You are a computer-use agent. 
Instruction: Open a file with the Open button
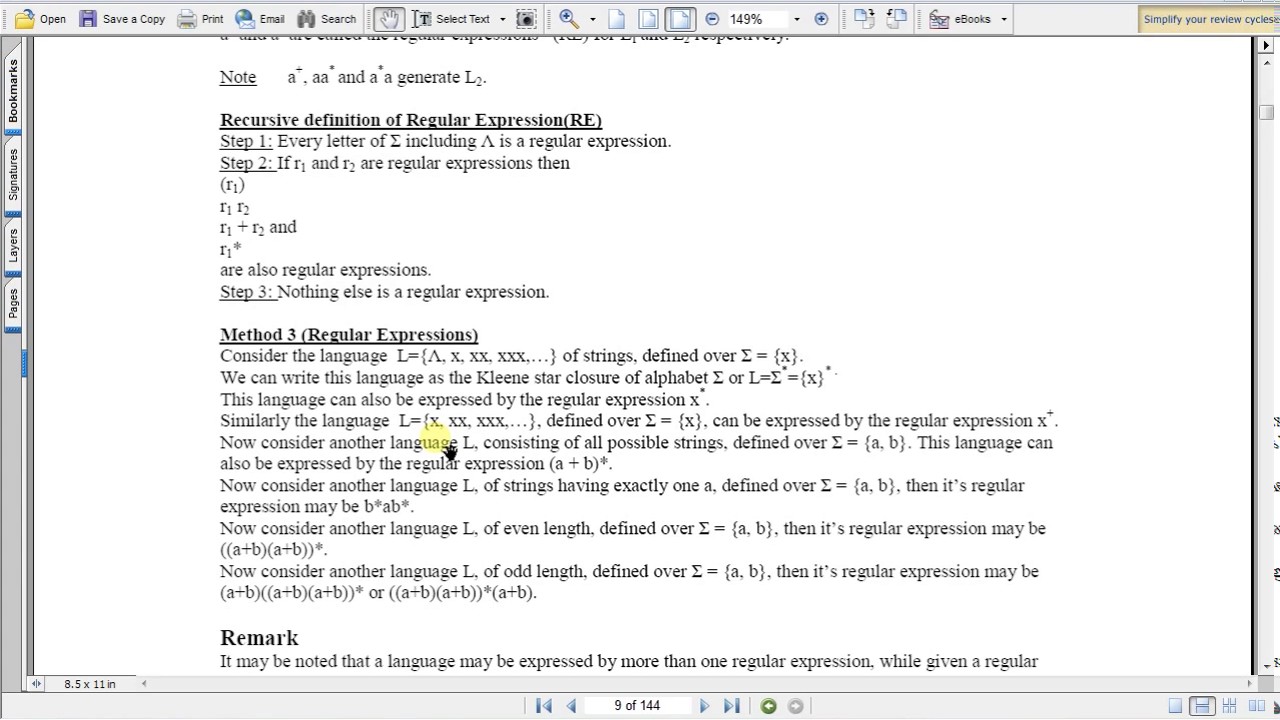tap(40, 19)
